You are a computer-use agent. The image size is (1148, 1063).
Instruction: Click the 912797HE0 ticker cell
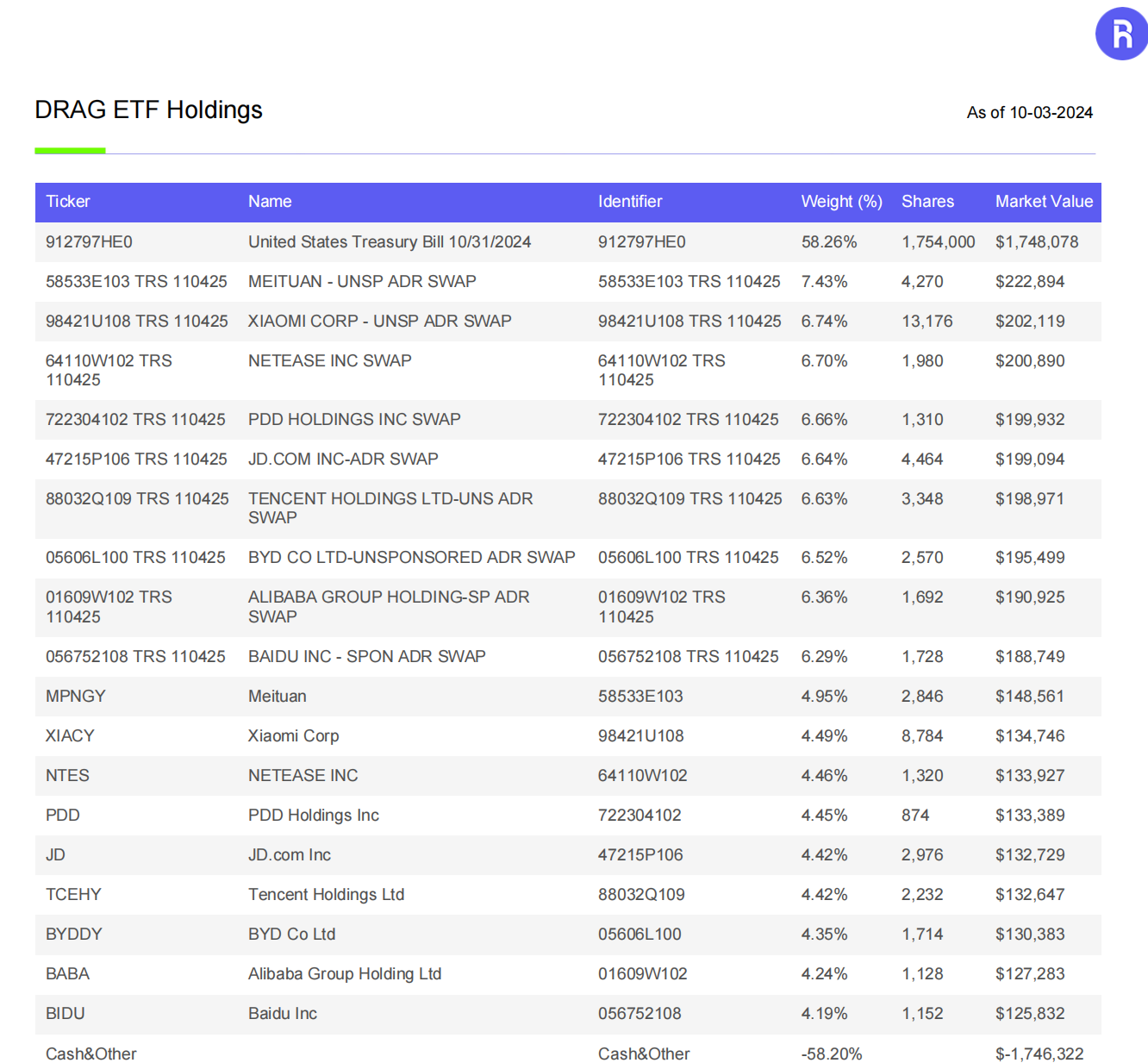[x=89, y=242]
